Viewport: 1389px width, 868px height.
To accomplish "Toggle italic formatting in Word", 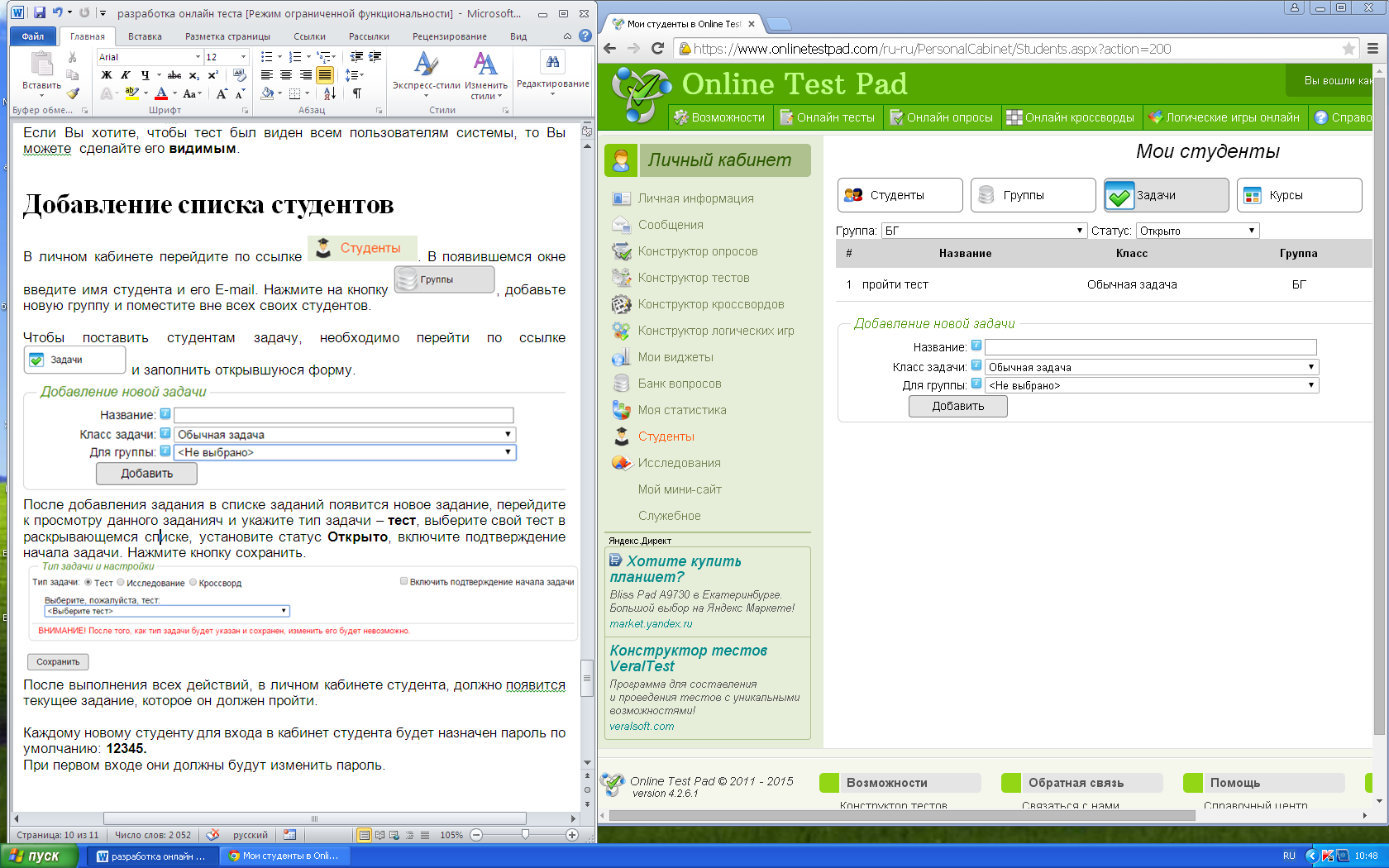I will click(126, 75).
